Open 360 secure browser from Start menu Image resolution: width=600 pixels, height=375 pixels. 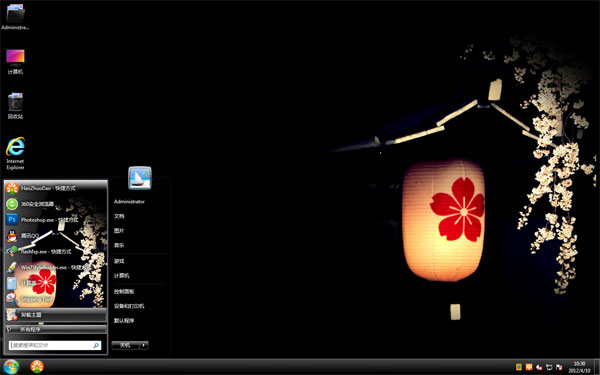tap(55, 204)
